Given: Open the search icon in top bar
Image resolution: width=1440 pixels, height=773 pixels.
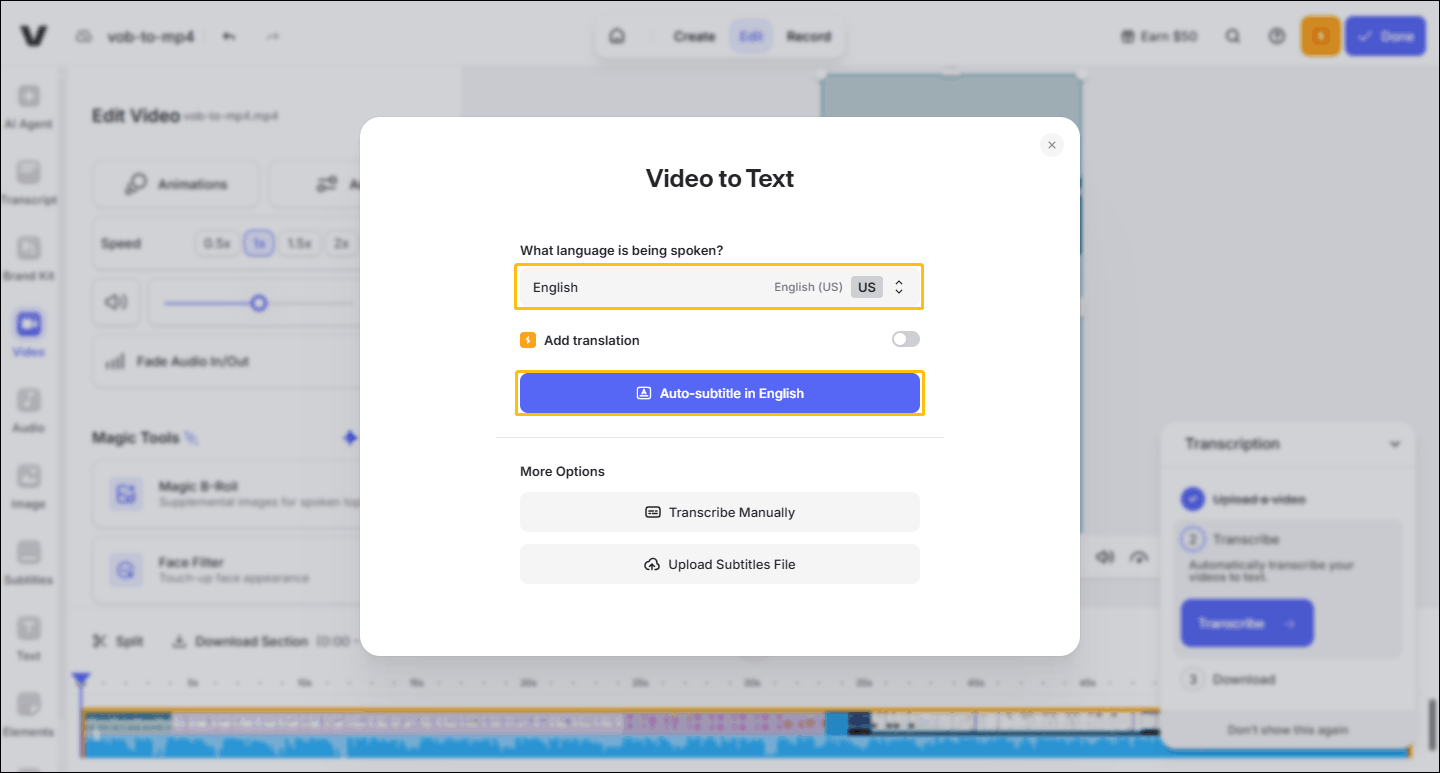Looking at the screenshot, I should pyautogui.click(x=1233, y=36).
